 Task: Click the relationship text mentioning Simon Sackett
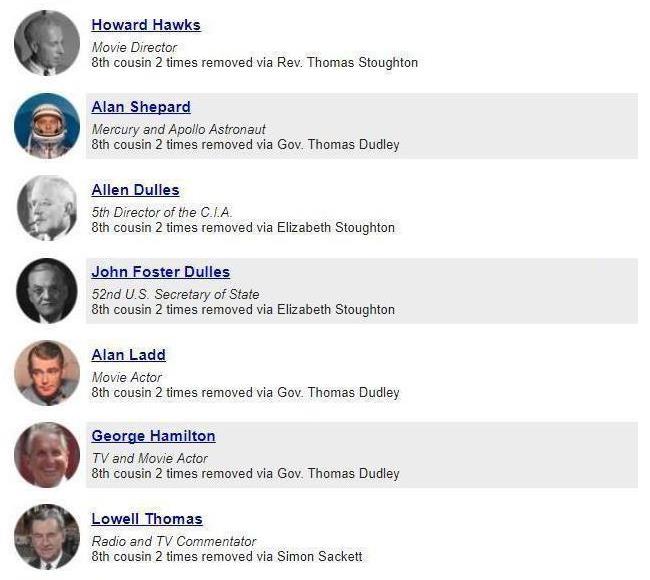[x=227, y=556]
